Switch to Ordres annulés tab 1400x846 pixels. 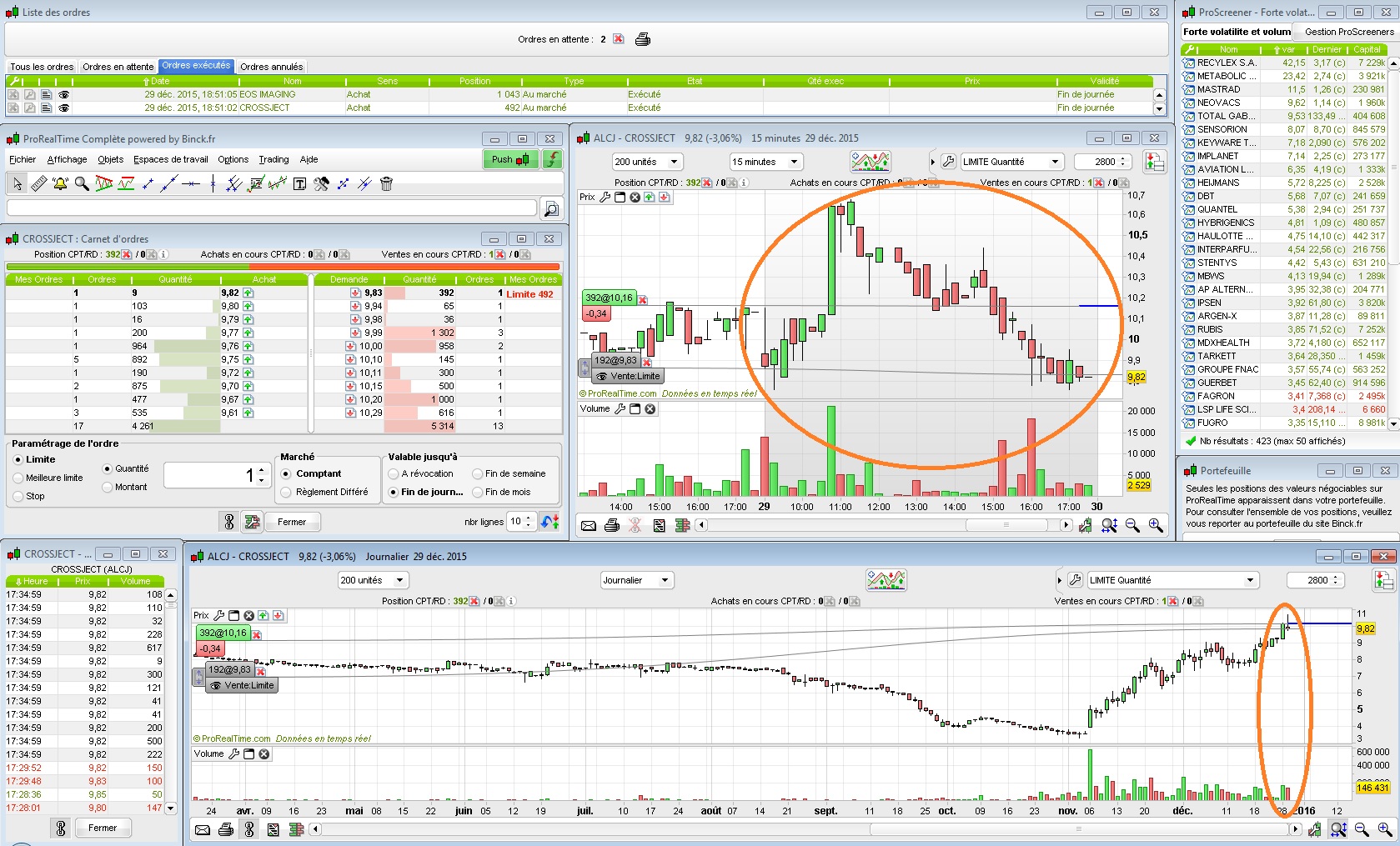(x=272, y=67)
